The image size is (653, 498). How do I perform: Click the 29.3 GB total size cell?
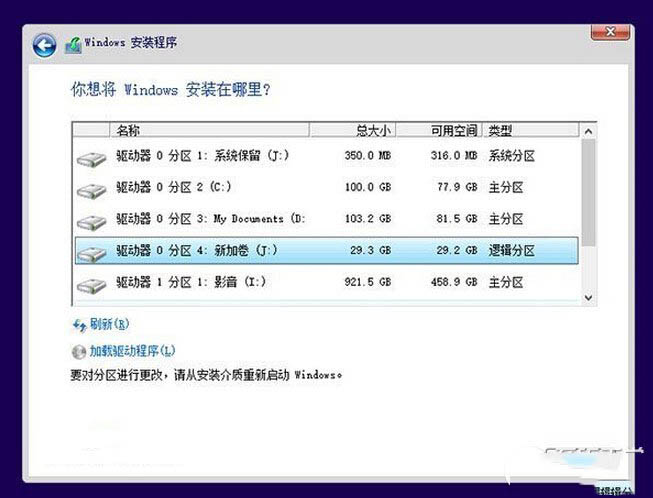tap(370, 250)
